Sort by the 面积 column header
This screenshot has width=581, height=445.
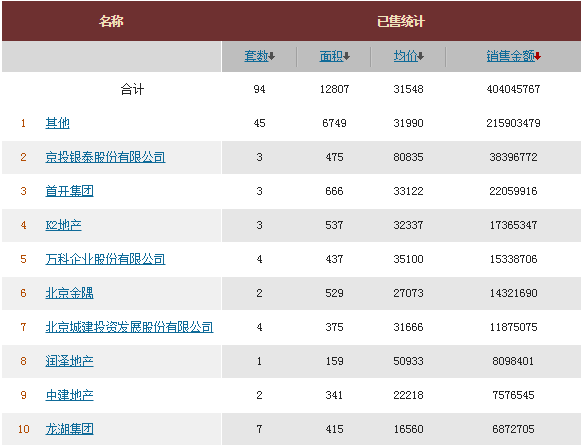pyautogui.click(x=331, y=56)
